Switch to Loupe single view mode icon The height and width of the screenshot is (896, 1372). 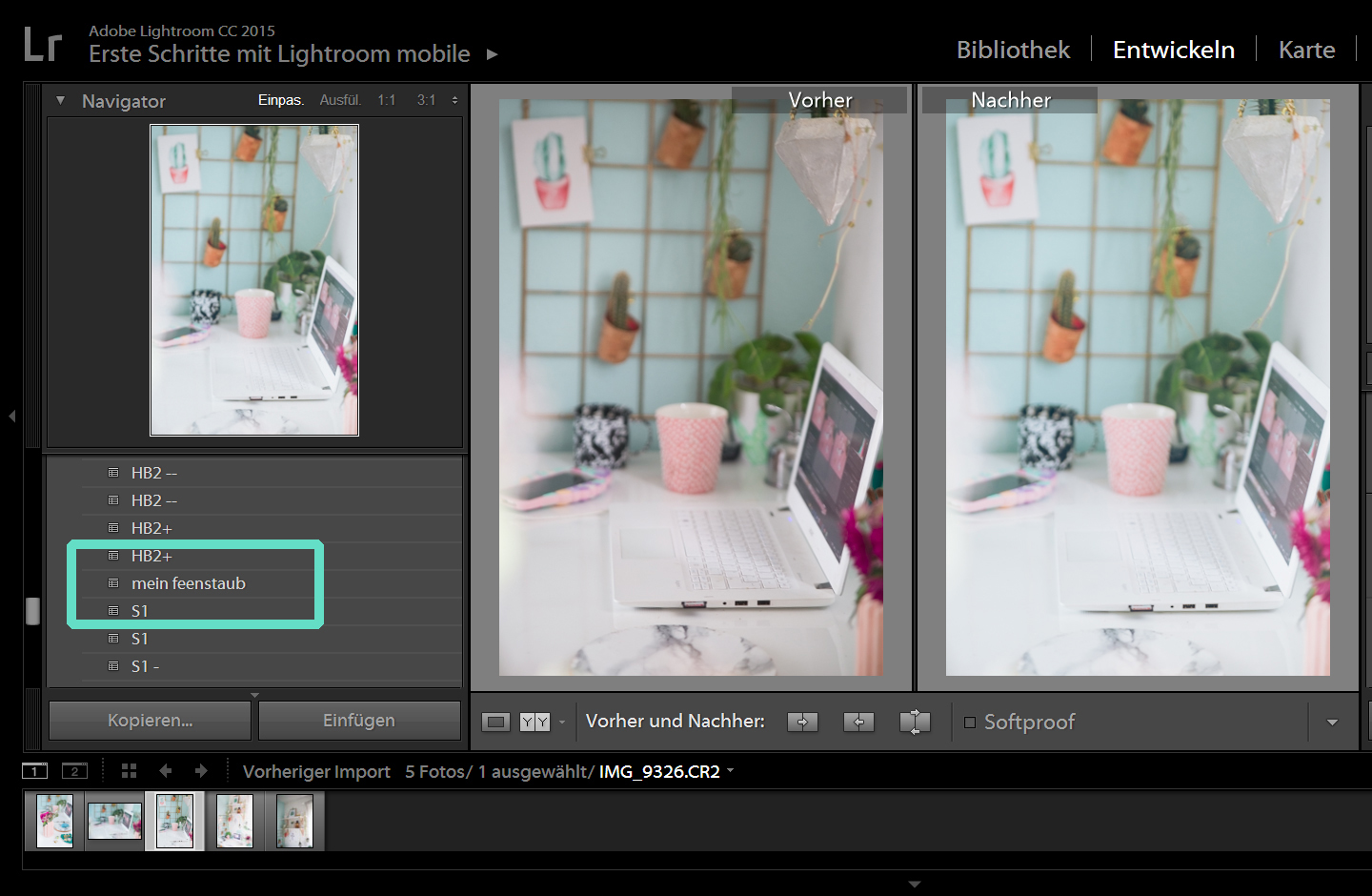coord(495,723)
